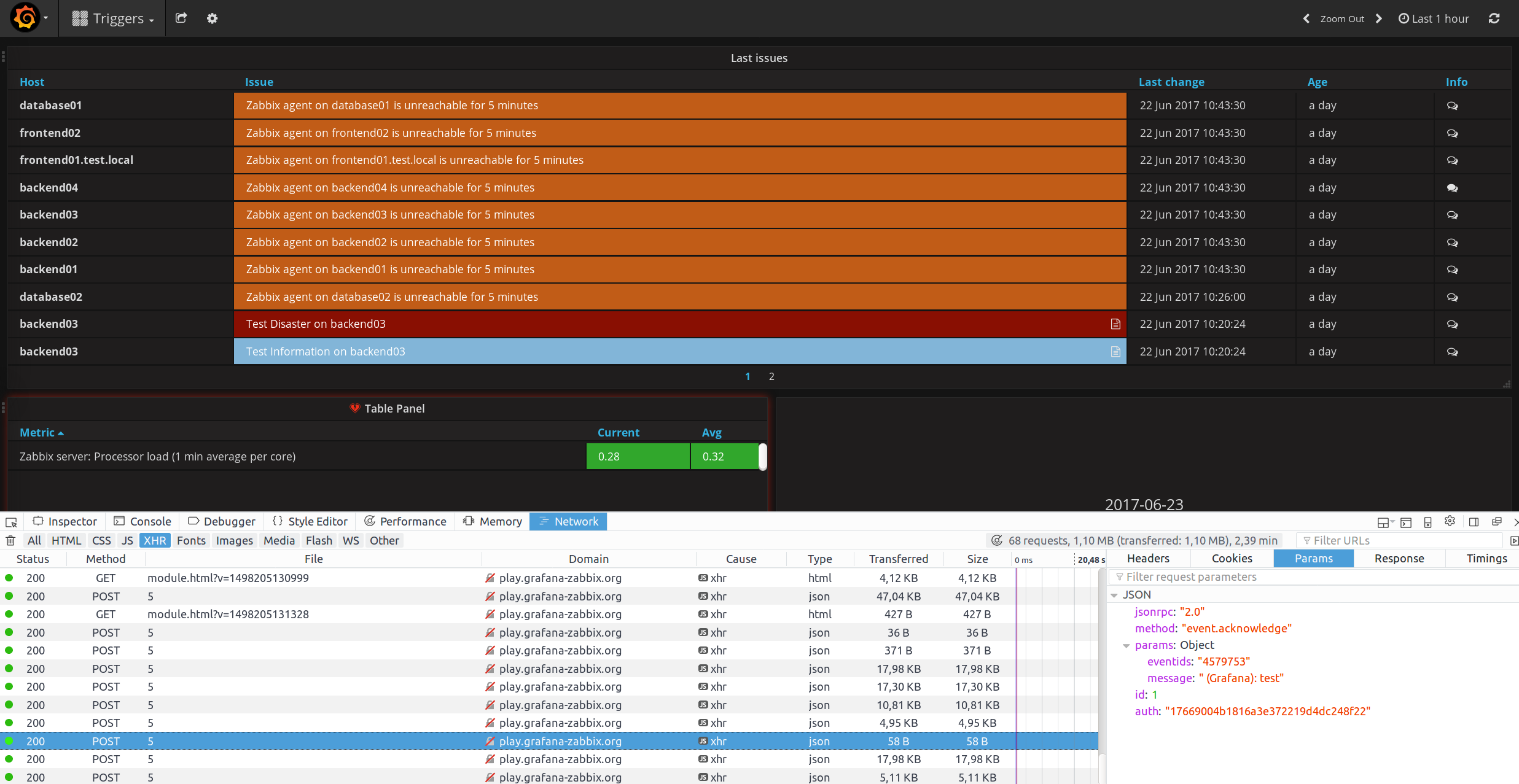
Task: Open the dashboard settings gear
Action: (x=212, y=18)
